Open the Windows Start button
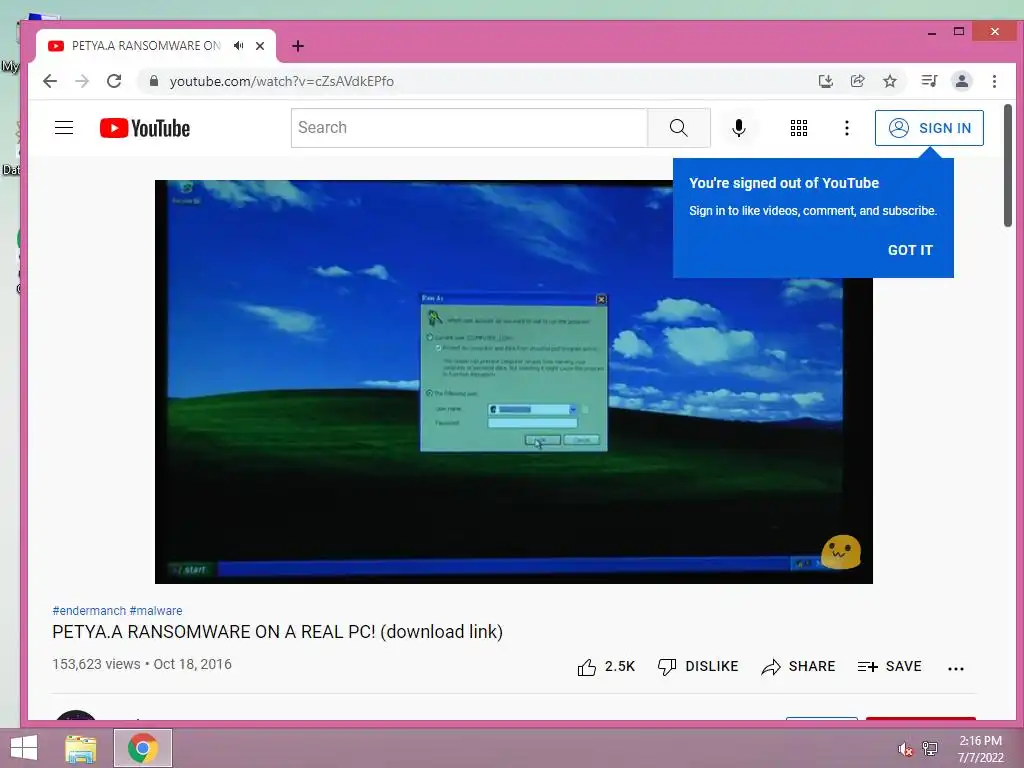This screenshot has width=1024, height=768. pos(24,748)
